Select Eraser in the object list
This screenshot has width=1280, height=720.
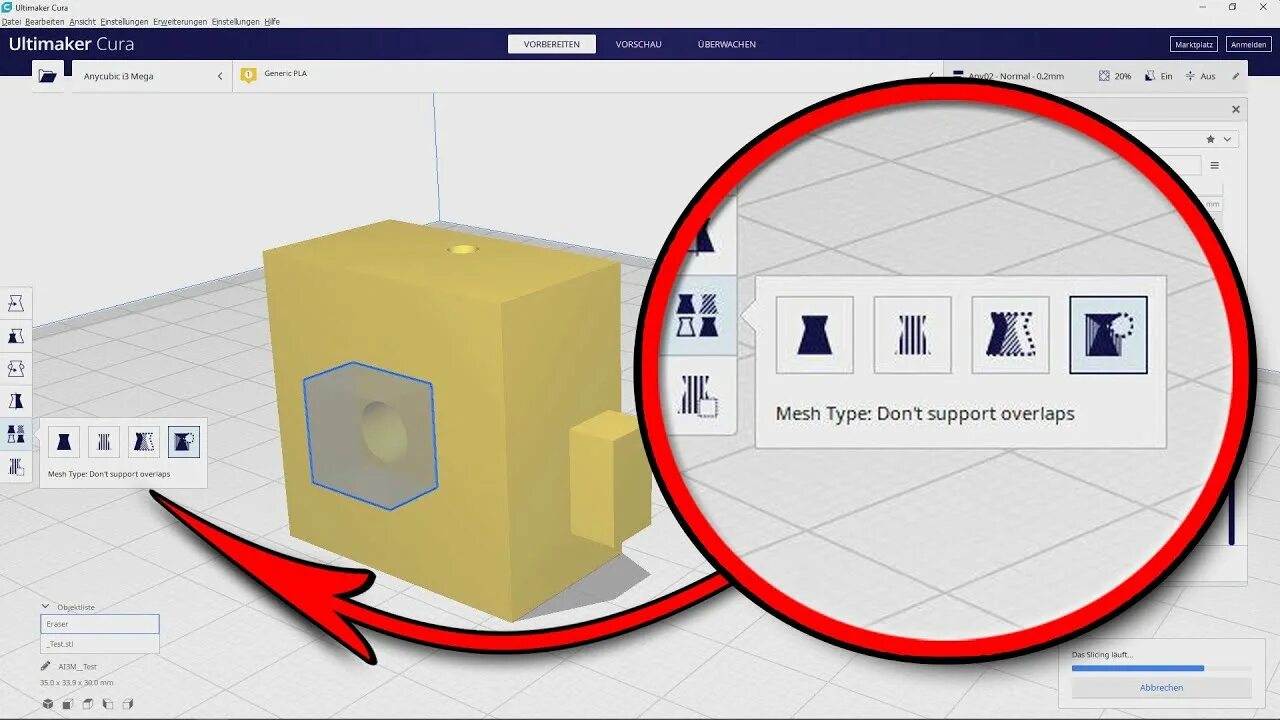[x=99, y=624]
